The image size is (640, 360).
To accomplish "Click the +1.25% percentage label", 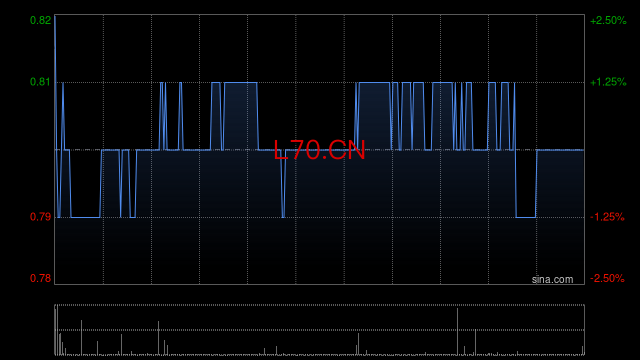I will point(608,82).
